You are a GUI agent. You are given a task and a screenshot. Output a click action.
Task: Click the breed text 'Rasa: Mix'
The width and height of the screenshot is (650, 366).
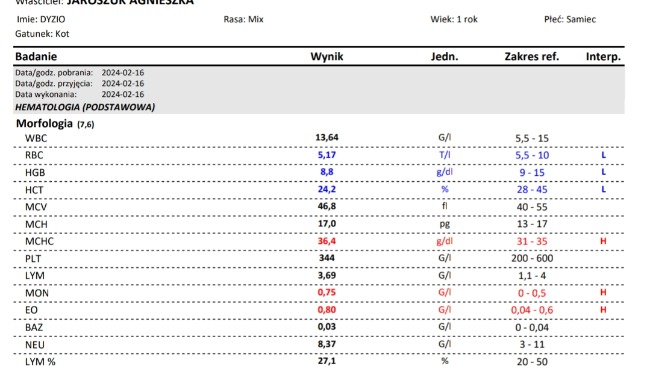243,19
